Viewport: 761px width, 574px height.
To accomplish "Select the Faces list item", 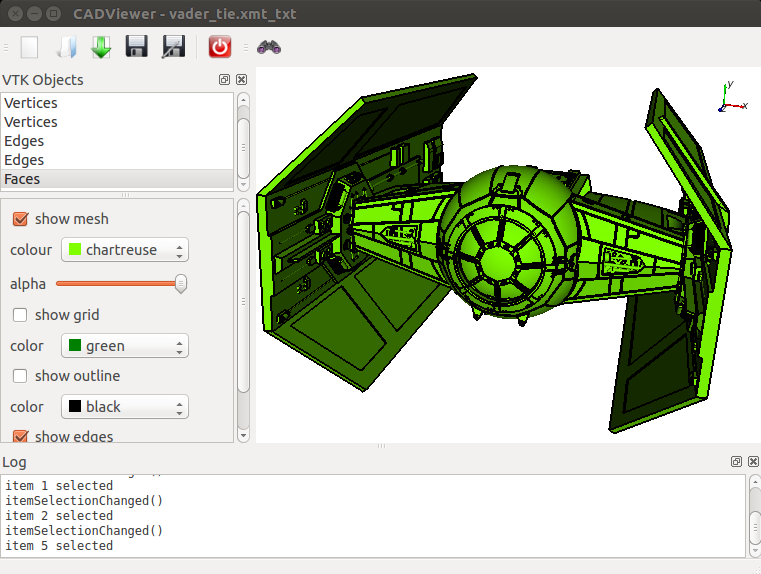I will [117, 179].
